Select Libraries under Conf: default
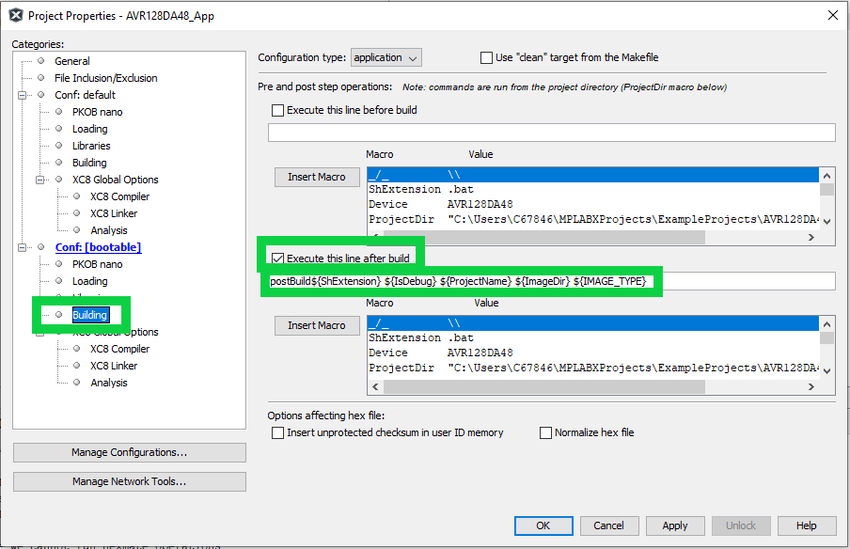The height and width of the screenshot is (549, 850). [92, 146]
